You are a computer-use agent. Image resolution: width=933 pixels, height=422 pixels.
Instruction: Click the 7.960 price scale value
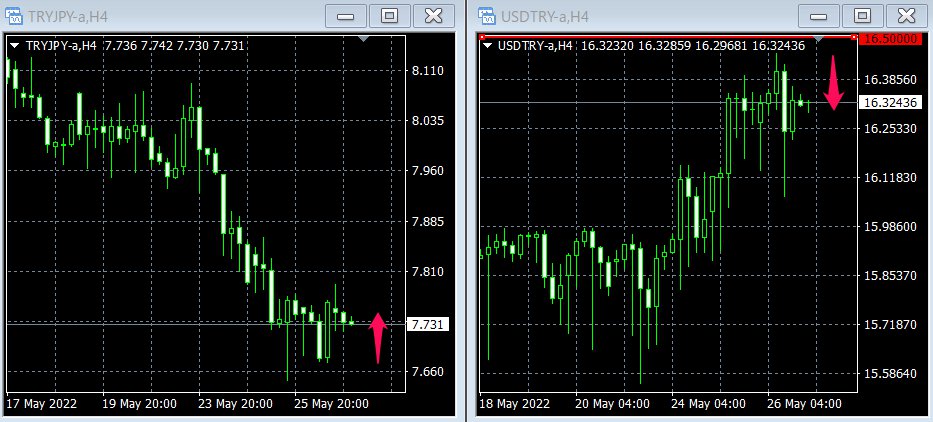coord(428,171)
